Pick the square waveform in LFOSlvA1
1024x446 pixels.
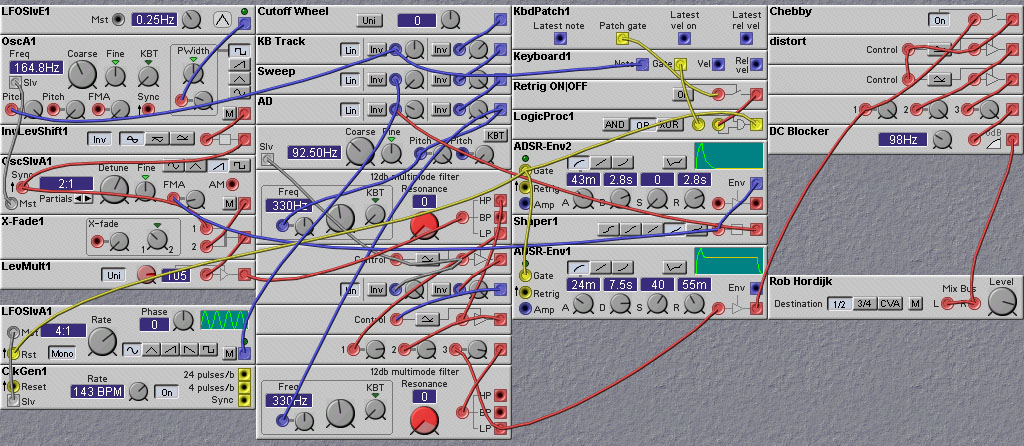pyautogui.click(x=208, y=350)
